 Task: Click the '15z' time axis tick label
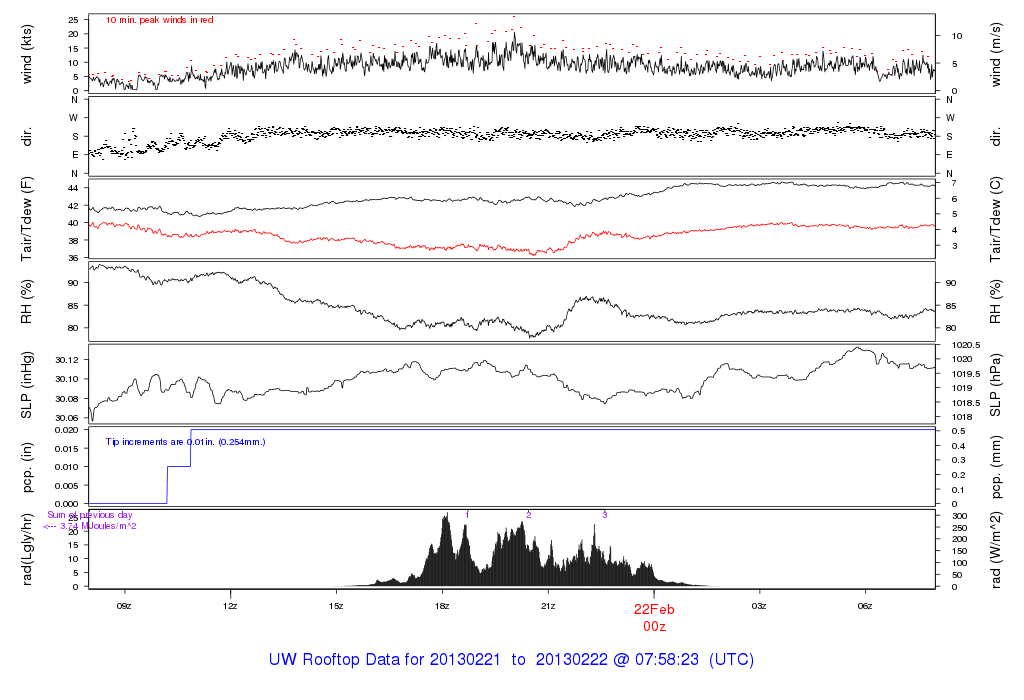coord(336,606)
